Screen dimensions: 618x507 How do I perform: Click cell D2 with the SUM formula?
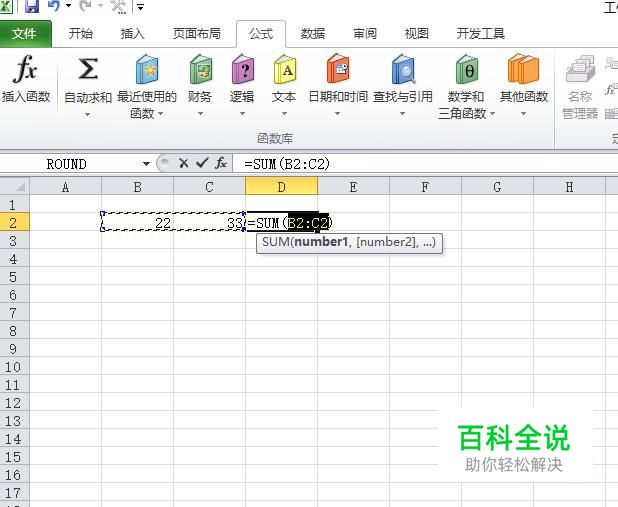pos(281,223)
